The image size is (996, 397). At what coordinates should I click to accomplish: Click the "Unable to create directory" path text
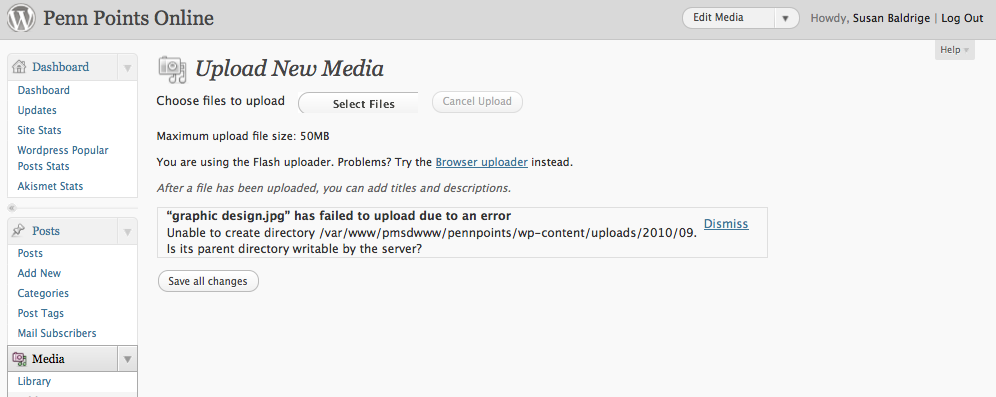coord(432,232)
